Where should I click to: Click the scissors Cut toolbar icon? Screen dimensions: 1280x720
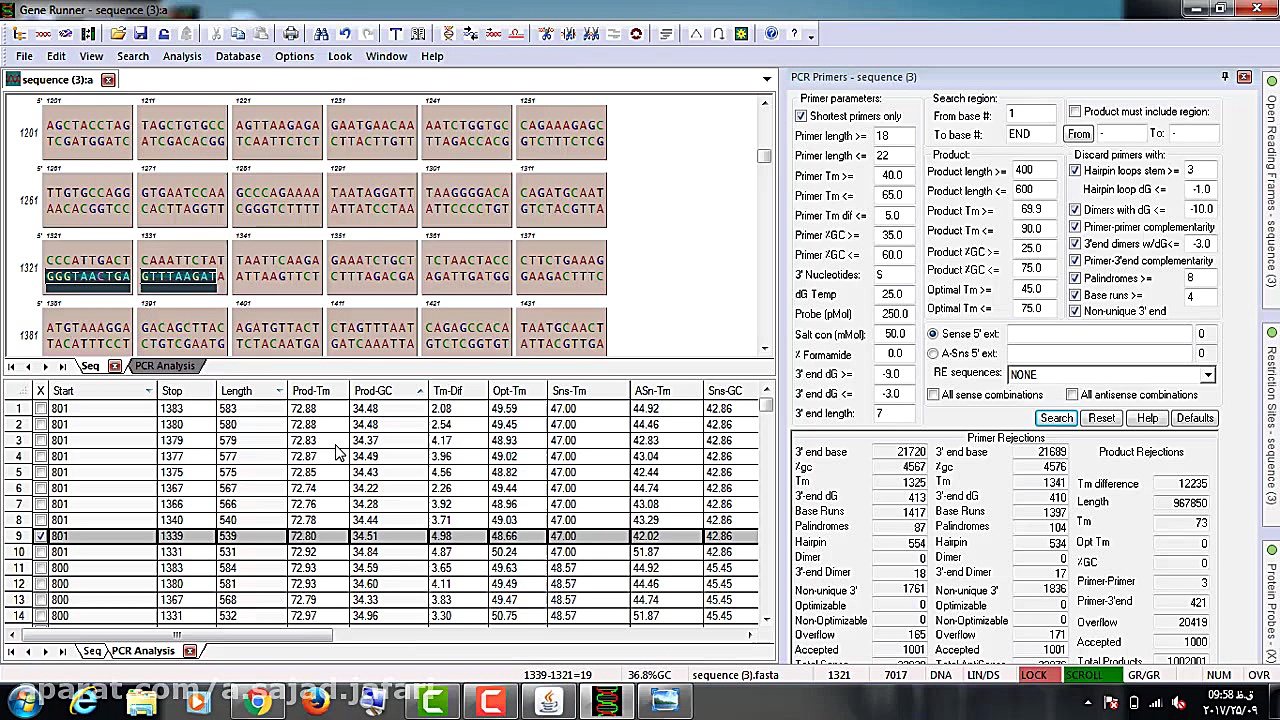tap(216, 34)
